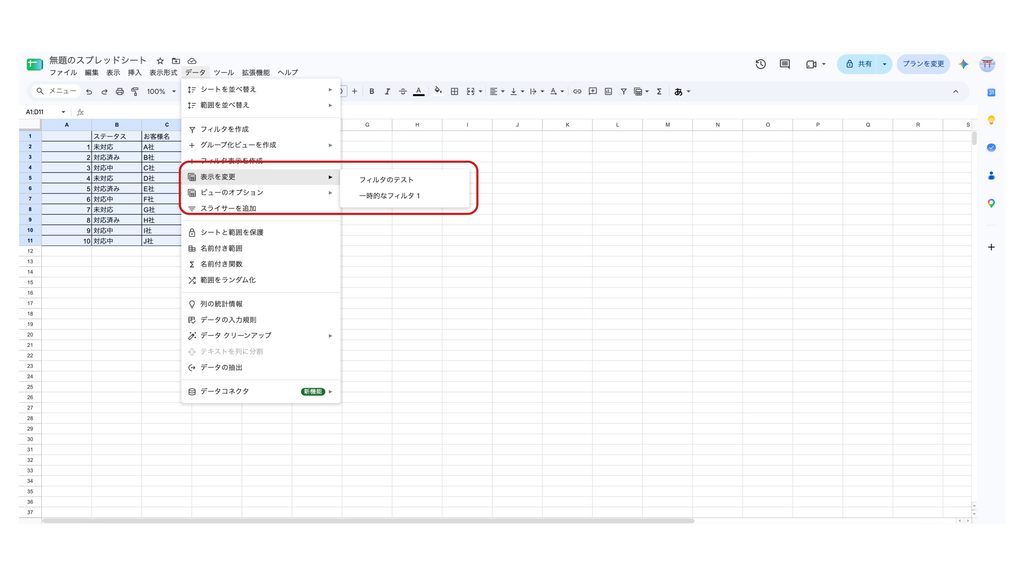Click the 共有 share button

click(x=858, y=64)
